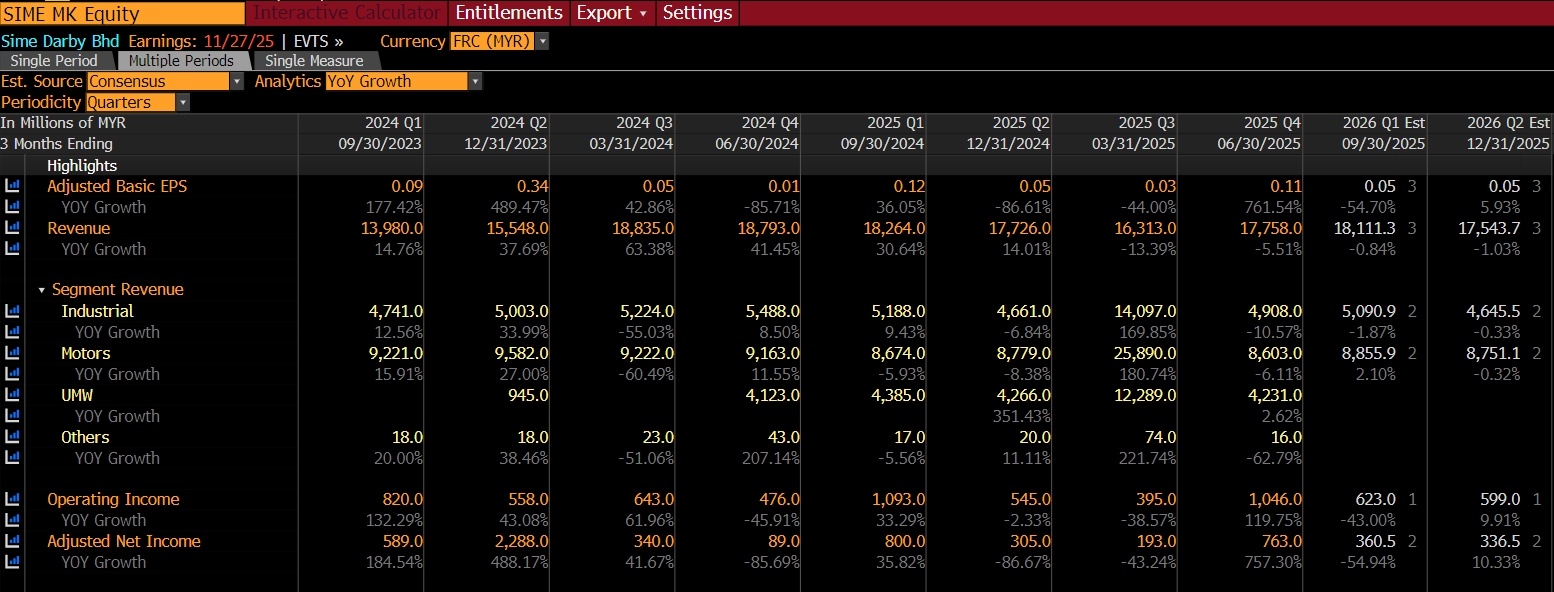Open chart icon for Revenue row

point(12,228)
